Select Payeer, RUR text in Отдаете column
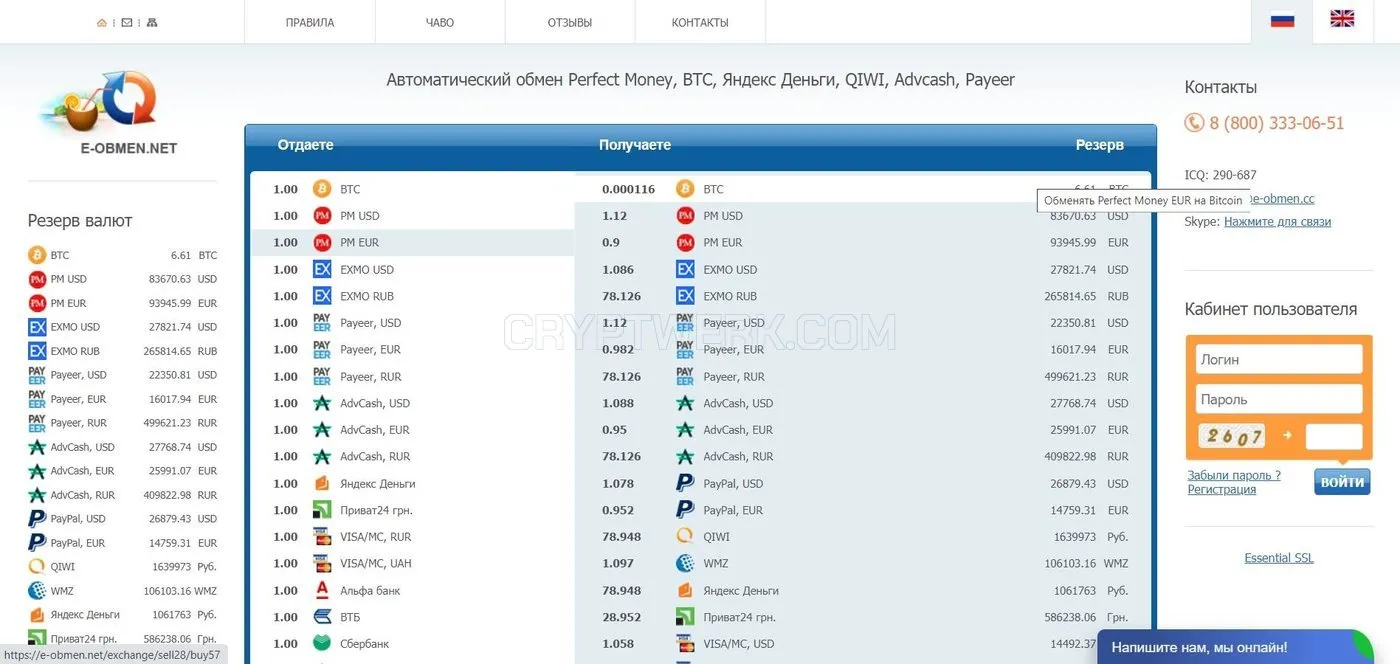 (371, 377)
